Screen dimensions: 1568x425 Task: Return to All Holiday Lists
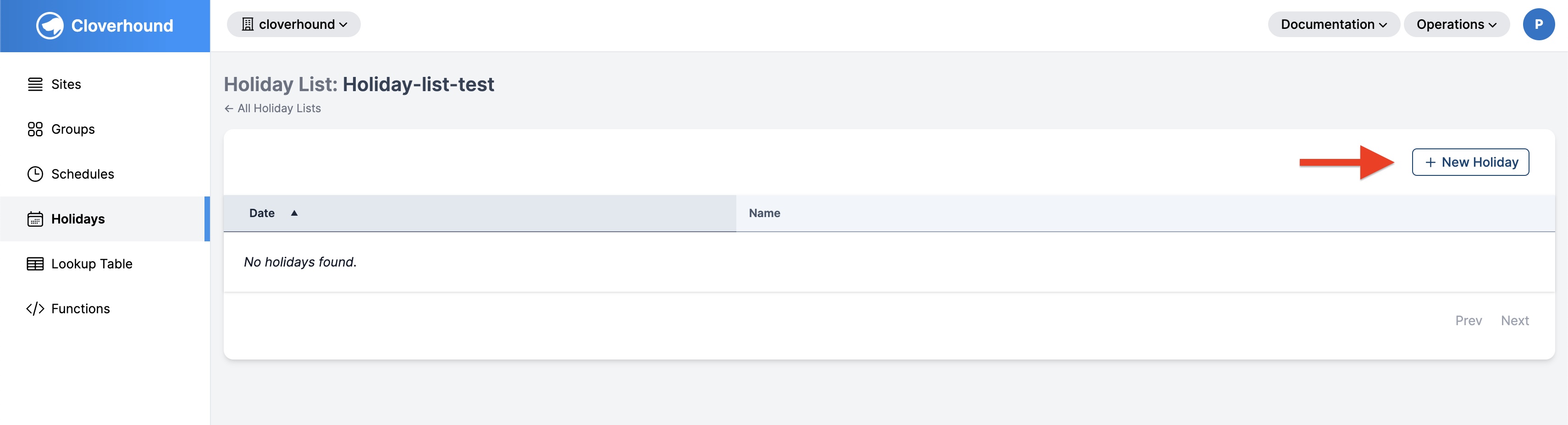pos(273,108)
